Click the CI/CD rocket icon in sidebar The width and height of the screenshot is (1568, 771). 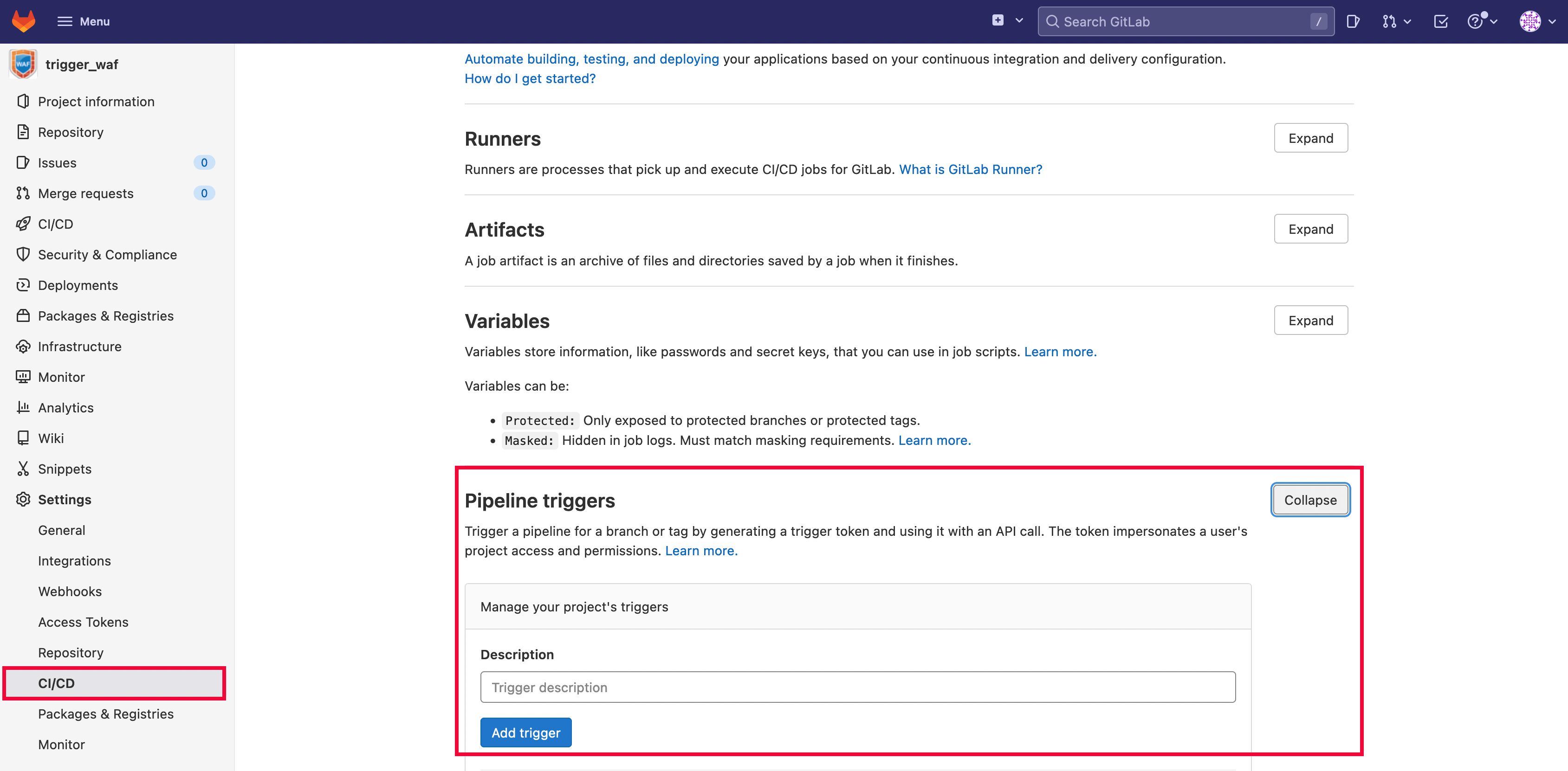pos(23,223)
